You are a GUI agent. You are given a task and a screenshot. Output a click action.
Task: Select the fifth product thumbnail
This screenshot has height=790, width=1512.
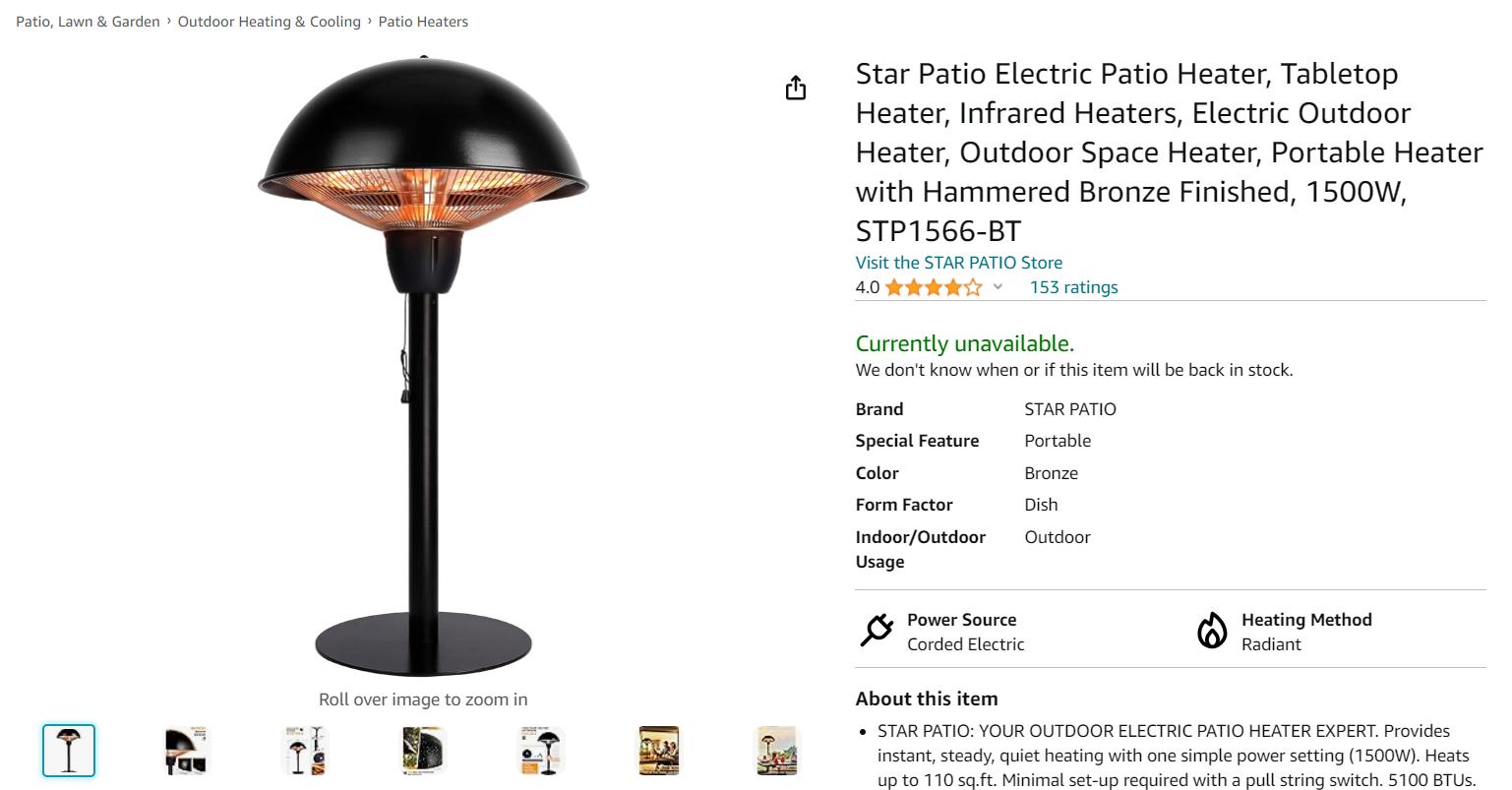541,751
